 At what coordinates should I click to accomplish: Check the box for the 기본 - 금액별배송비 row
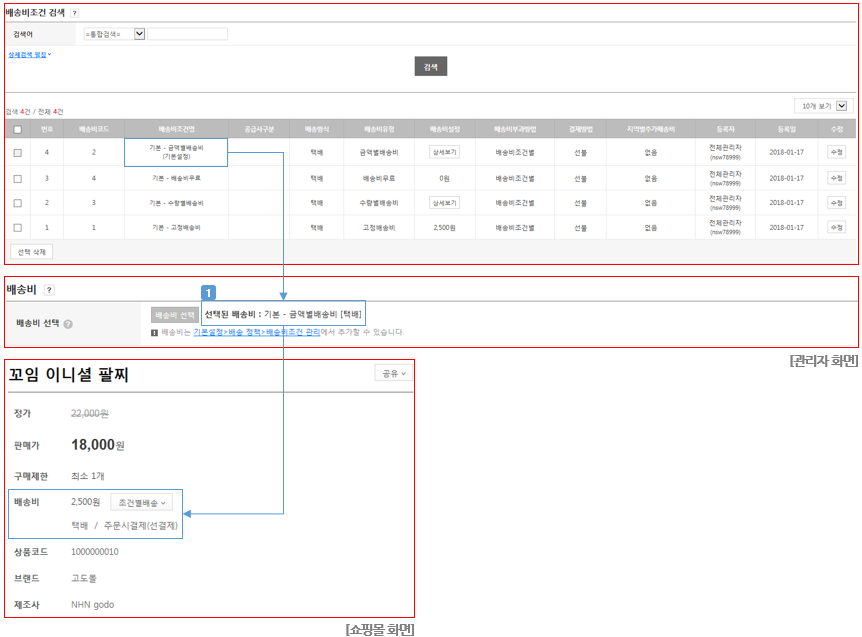coord(18,153)
